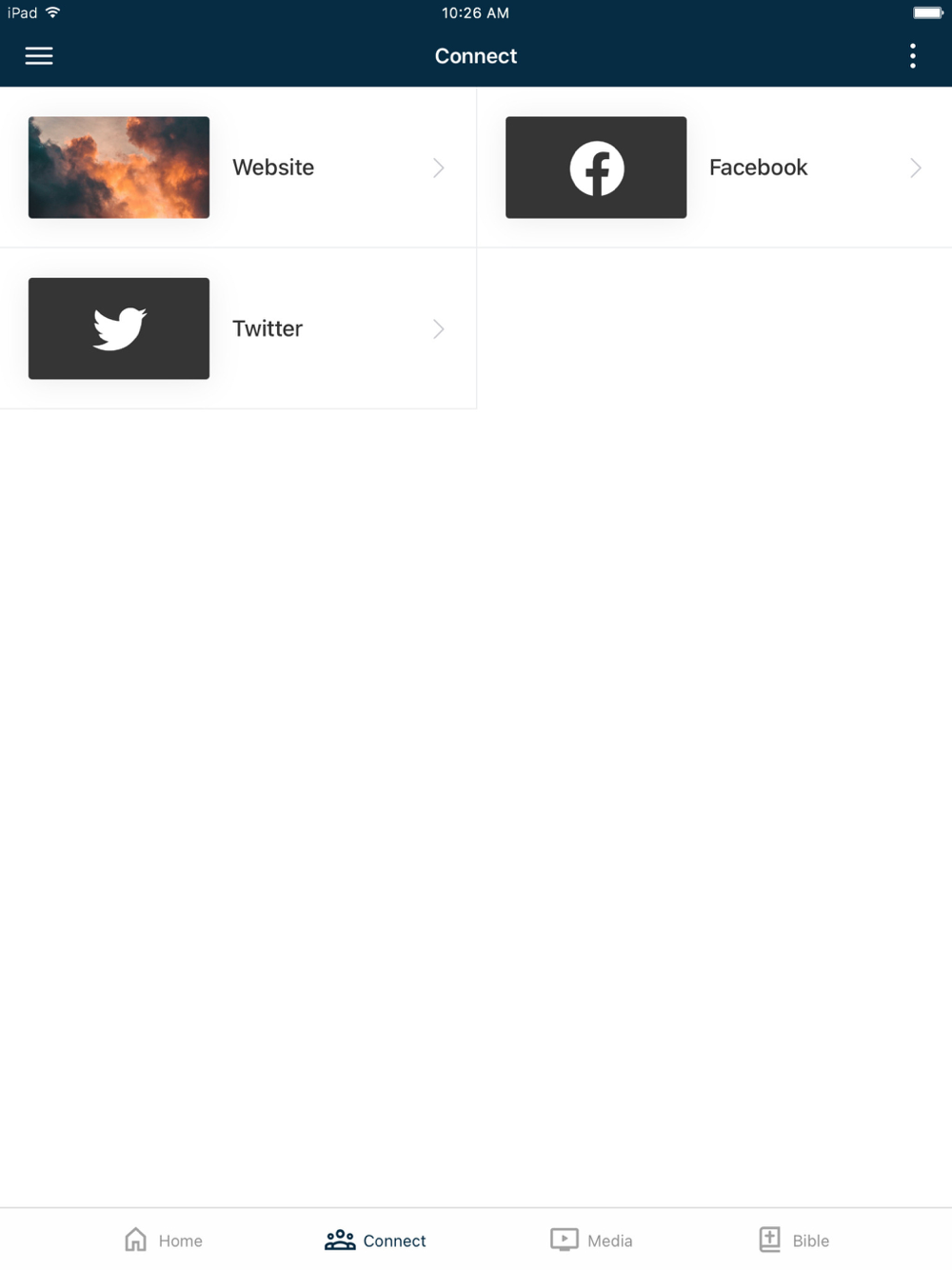Switch to the Media tab
952x1270 pixels.
point(591,1240)
